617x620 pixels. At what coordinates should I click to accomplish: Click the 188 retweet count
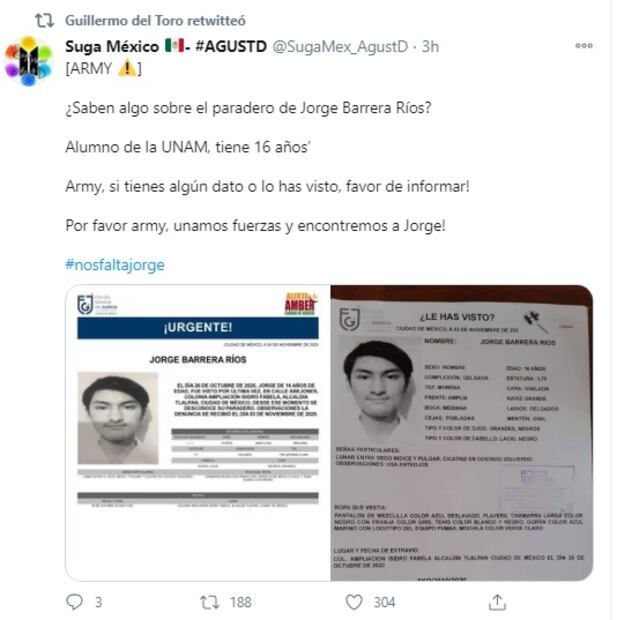point(240,603)
